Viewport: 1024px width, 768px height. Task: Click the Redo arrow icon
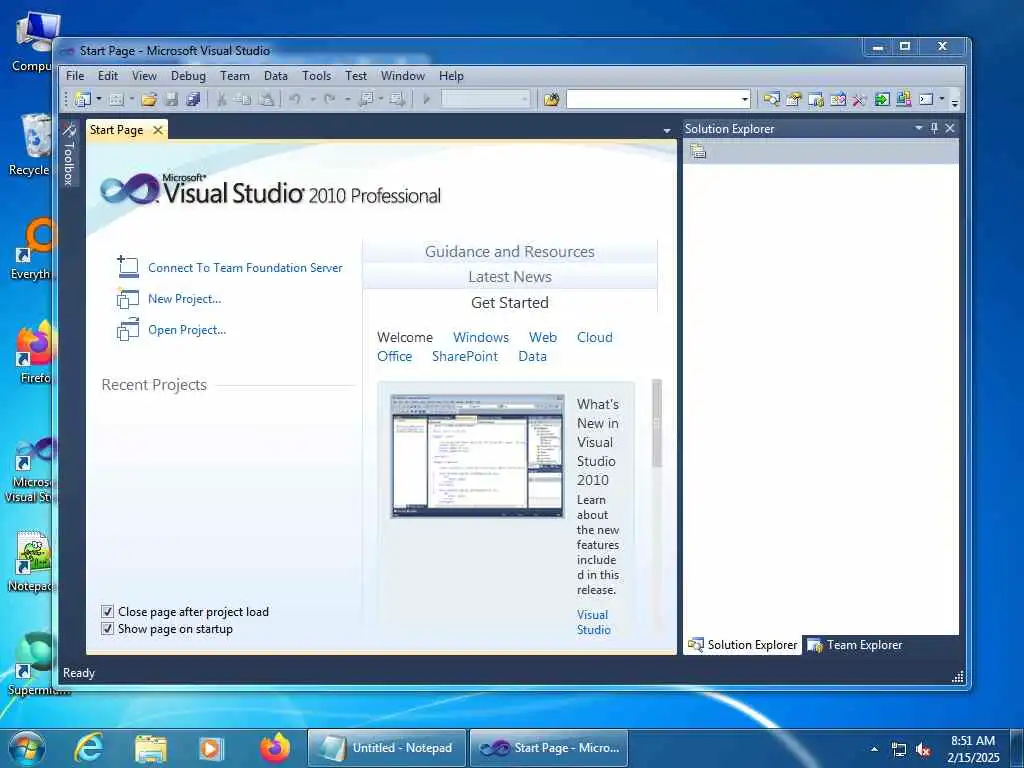point(330,99)
